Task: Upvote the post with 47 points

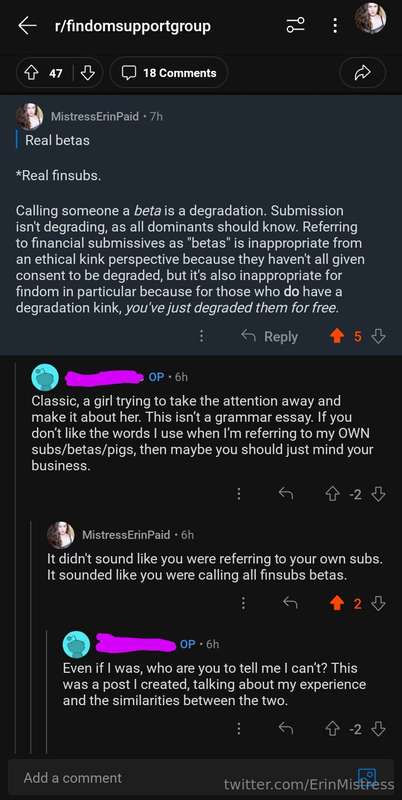Action: (x=32, y=73)
